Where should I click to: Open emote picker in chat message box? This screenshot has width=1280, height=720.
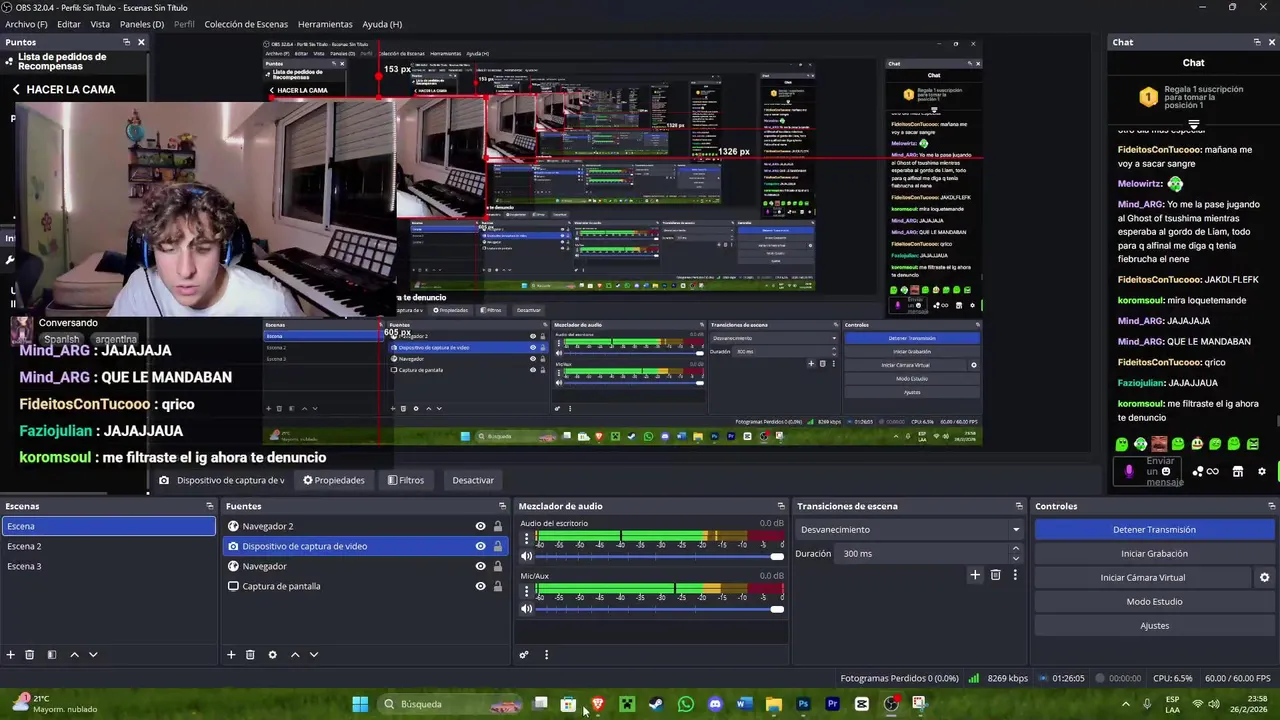(x=1166, y=471)
